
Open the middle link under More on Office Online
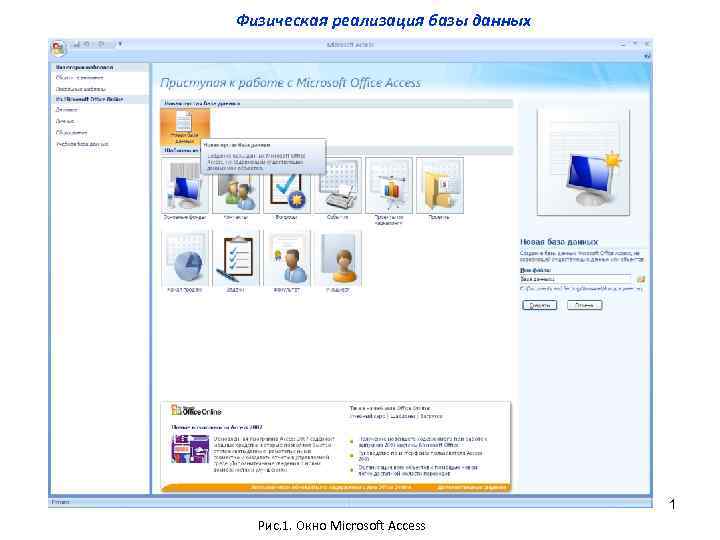coord(403,416)
